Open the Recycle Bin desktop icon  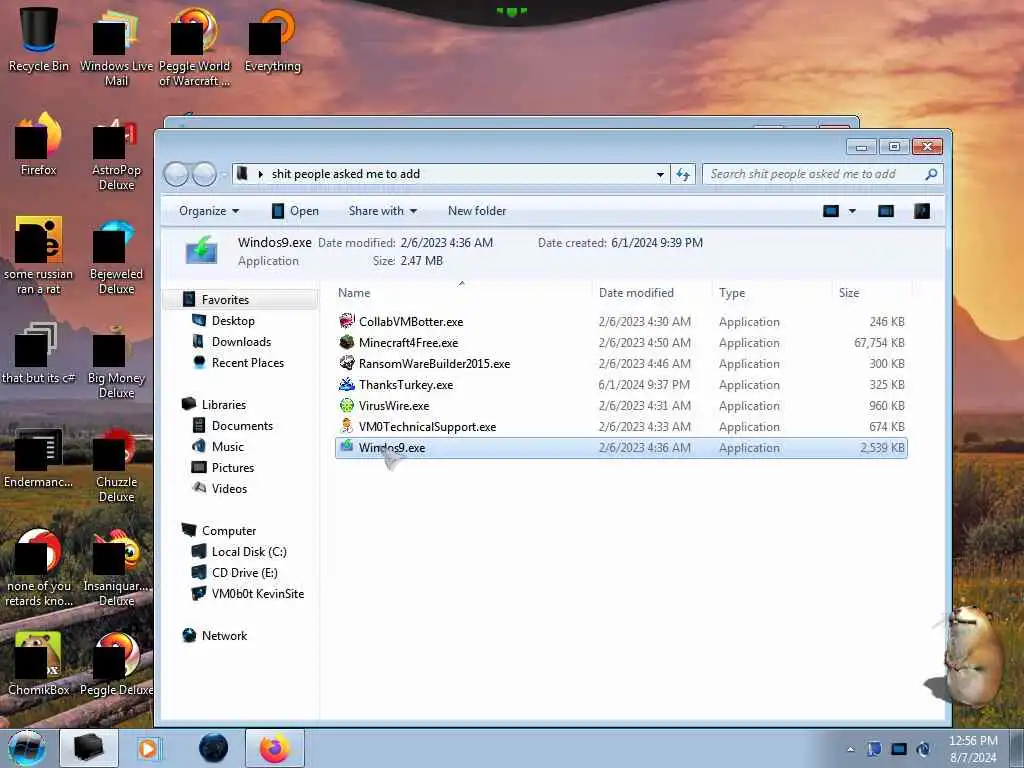coord(39,38)
